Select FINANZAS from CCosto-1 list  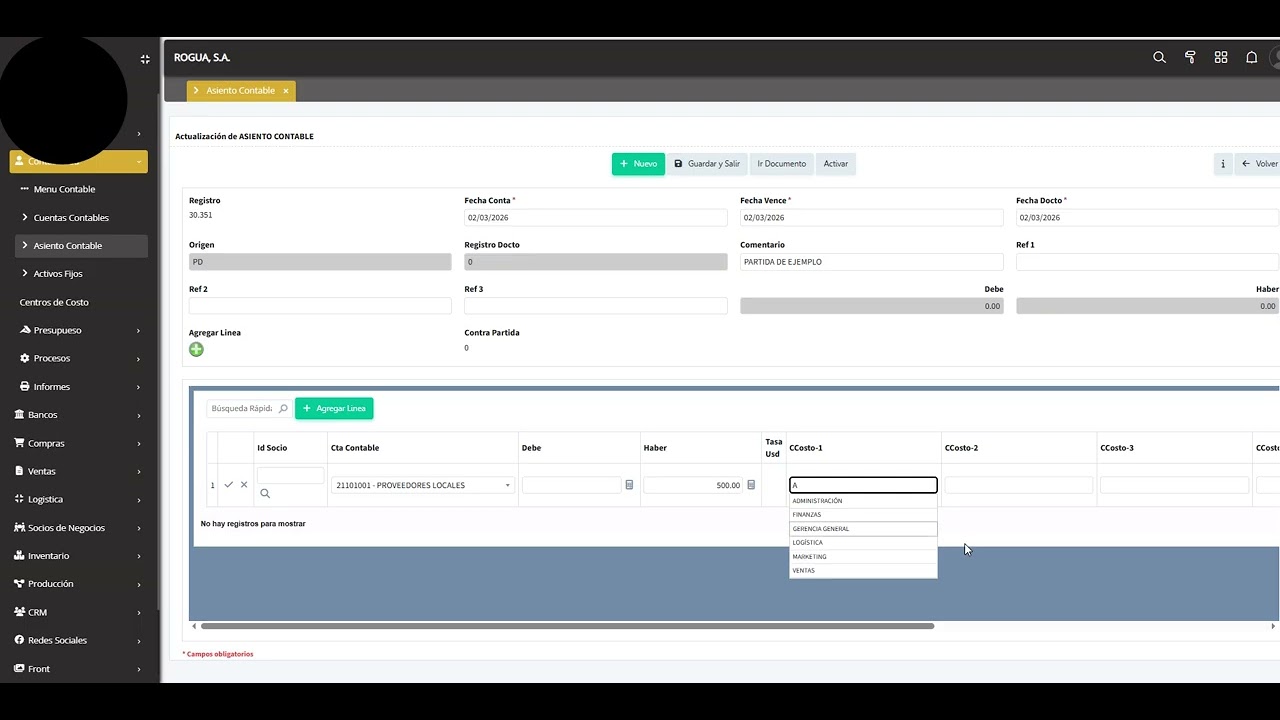[863, 515]
